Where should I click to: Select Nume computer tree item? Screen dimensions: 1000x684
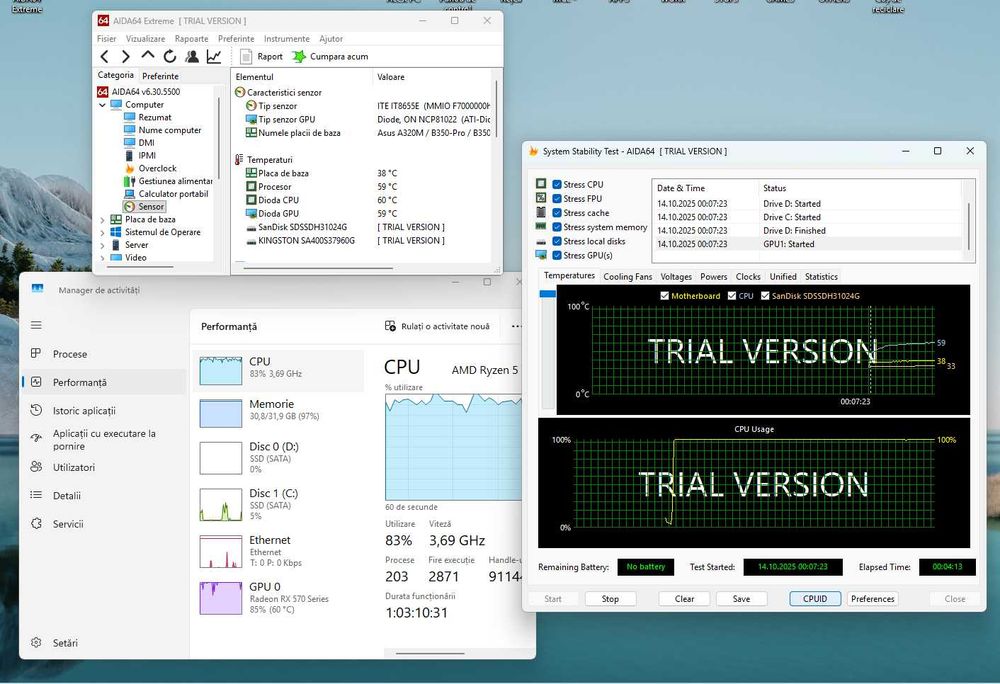pyautogui.click(x=163, y=130)
